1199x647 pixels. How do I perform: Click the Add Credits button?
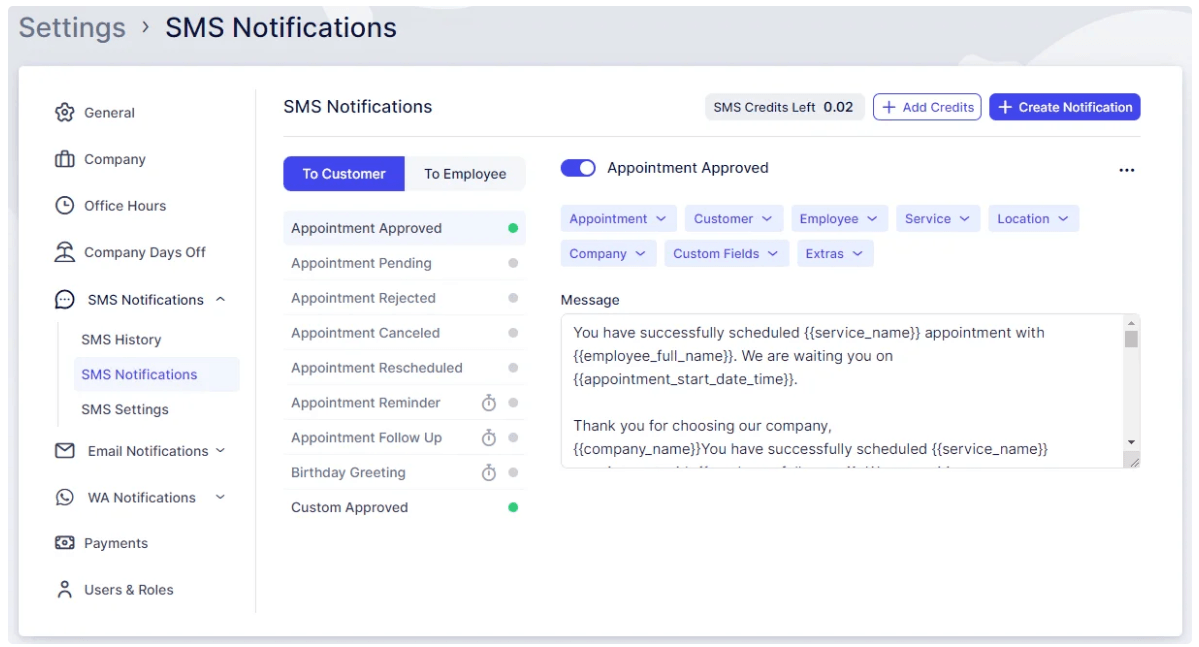click(x=927, y=107)
